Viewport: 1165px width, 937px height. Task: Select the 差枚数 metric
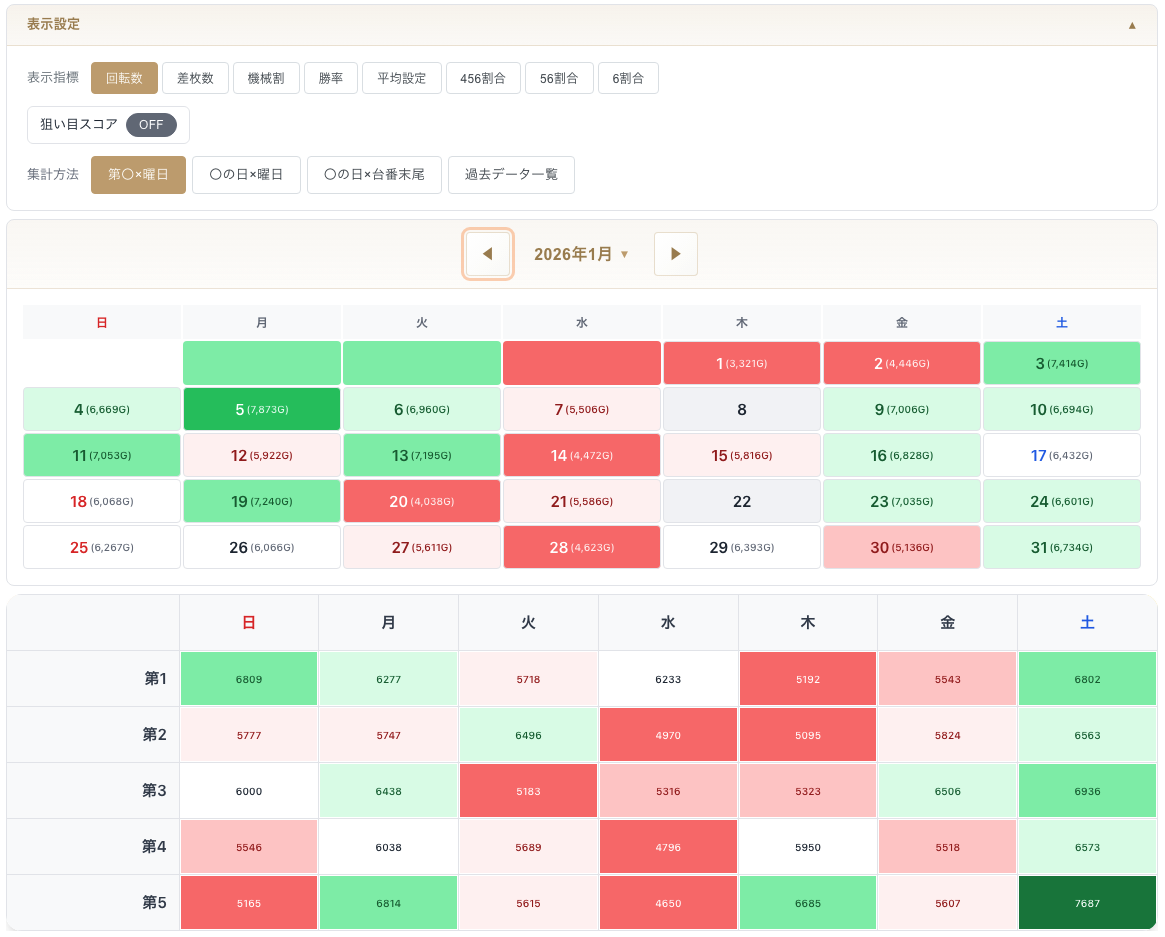coord(195,78)
